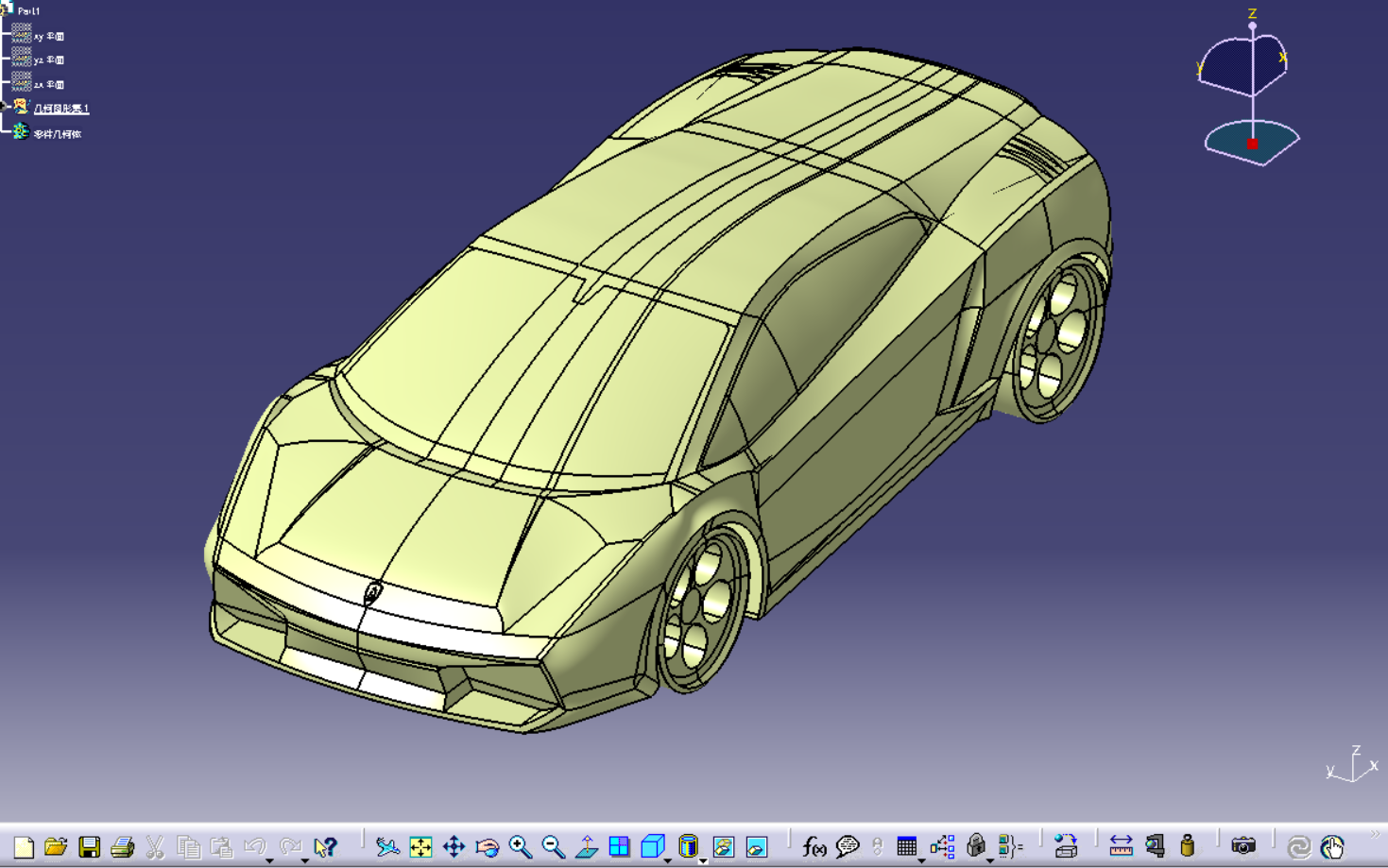Viewport: 1388px width, 868px height.
Task: Create a new document
Action: [x=24, y=847]
